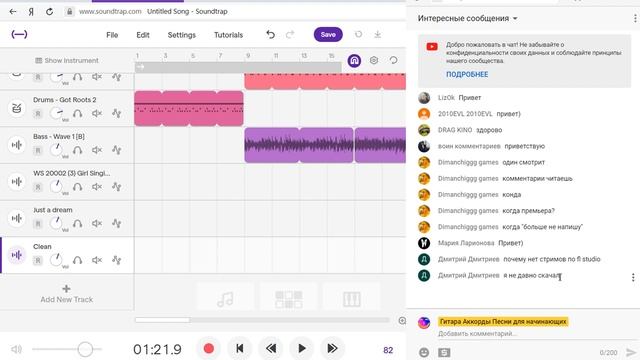The width and height of the screenshot is (640, 360).
Task: Go back in browser
Action: [x=13, y=11]
